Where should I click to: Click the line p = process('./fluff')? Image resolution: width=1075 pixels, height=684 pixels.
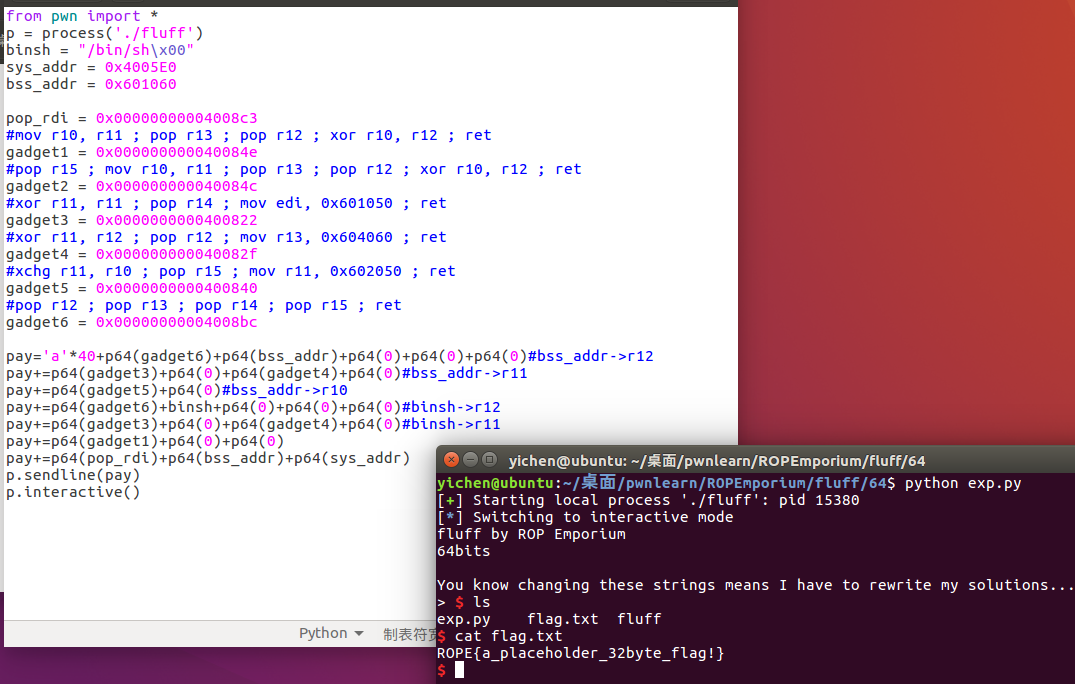[105, 33]
